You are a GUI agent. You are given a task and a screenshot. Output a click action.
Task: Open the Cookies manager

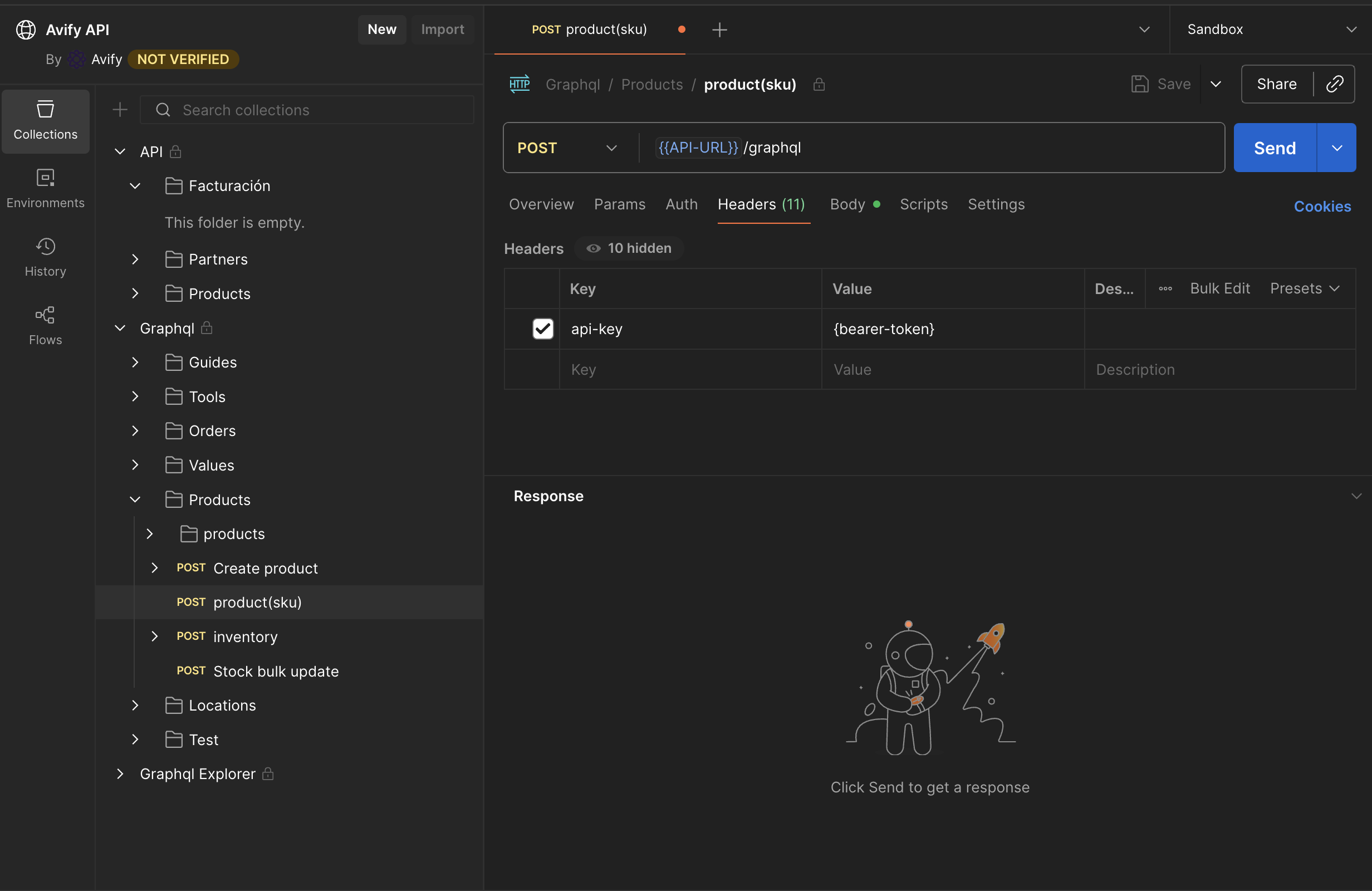(1322, 206)
